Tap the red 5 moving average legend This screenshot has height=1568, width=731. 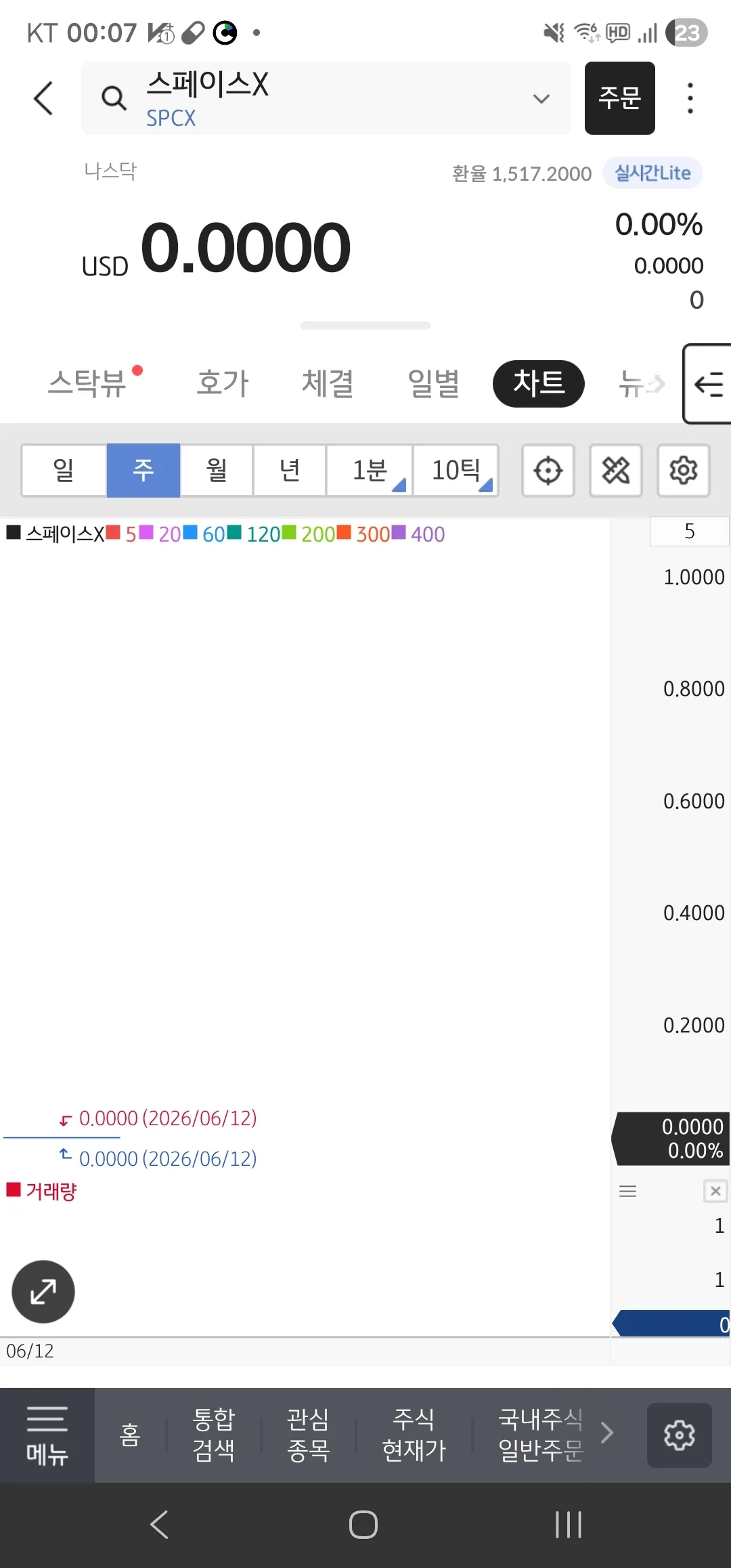122,533
